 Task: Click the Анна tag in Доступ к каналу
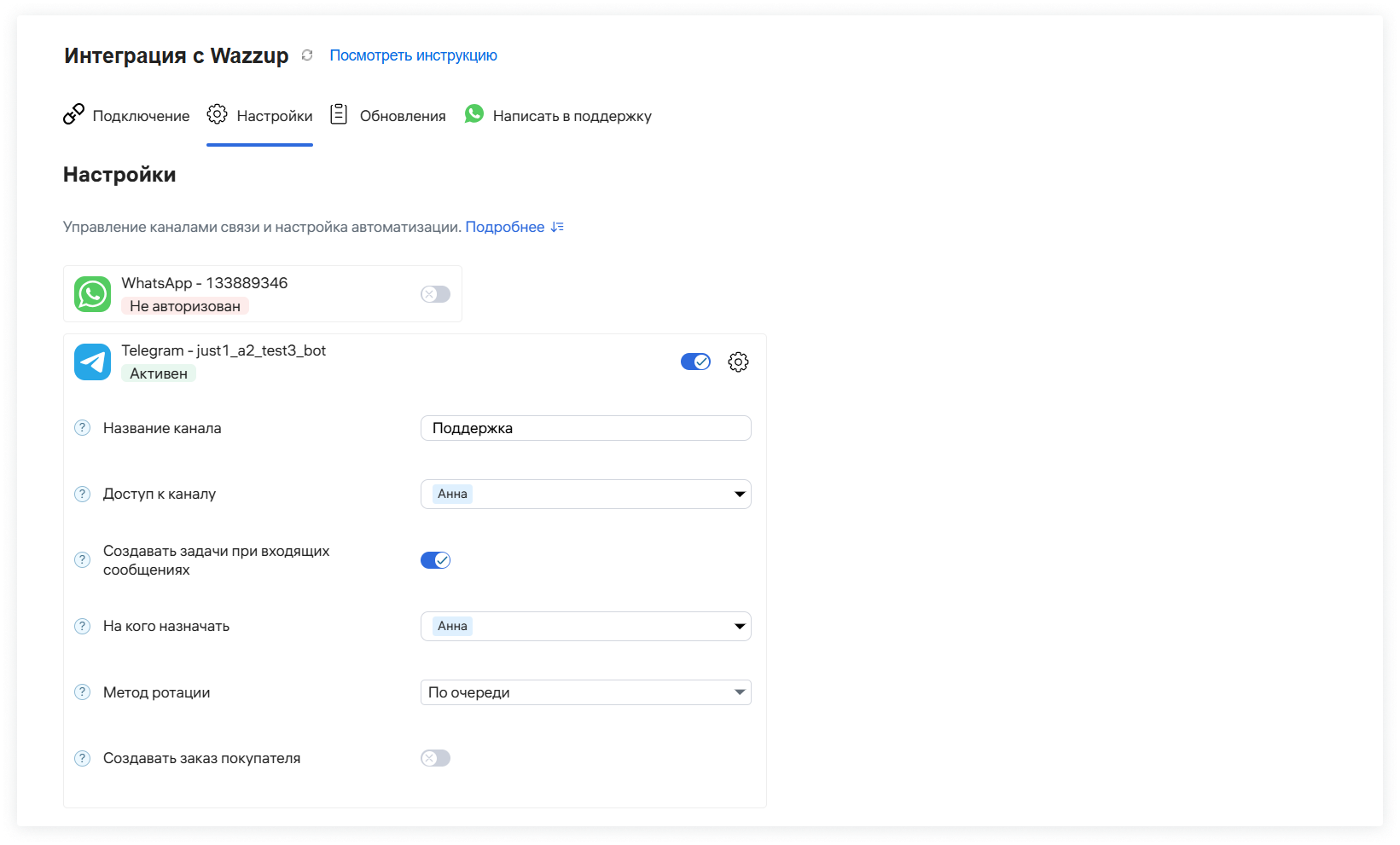click(452, 494)
